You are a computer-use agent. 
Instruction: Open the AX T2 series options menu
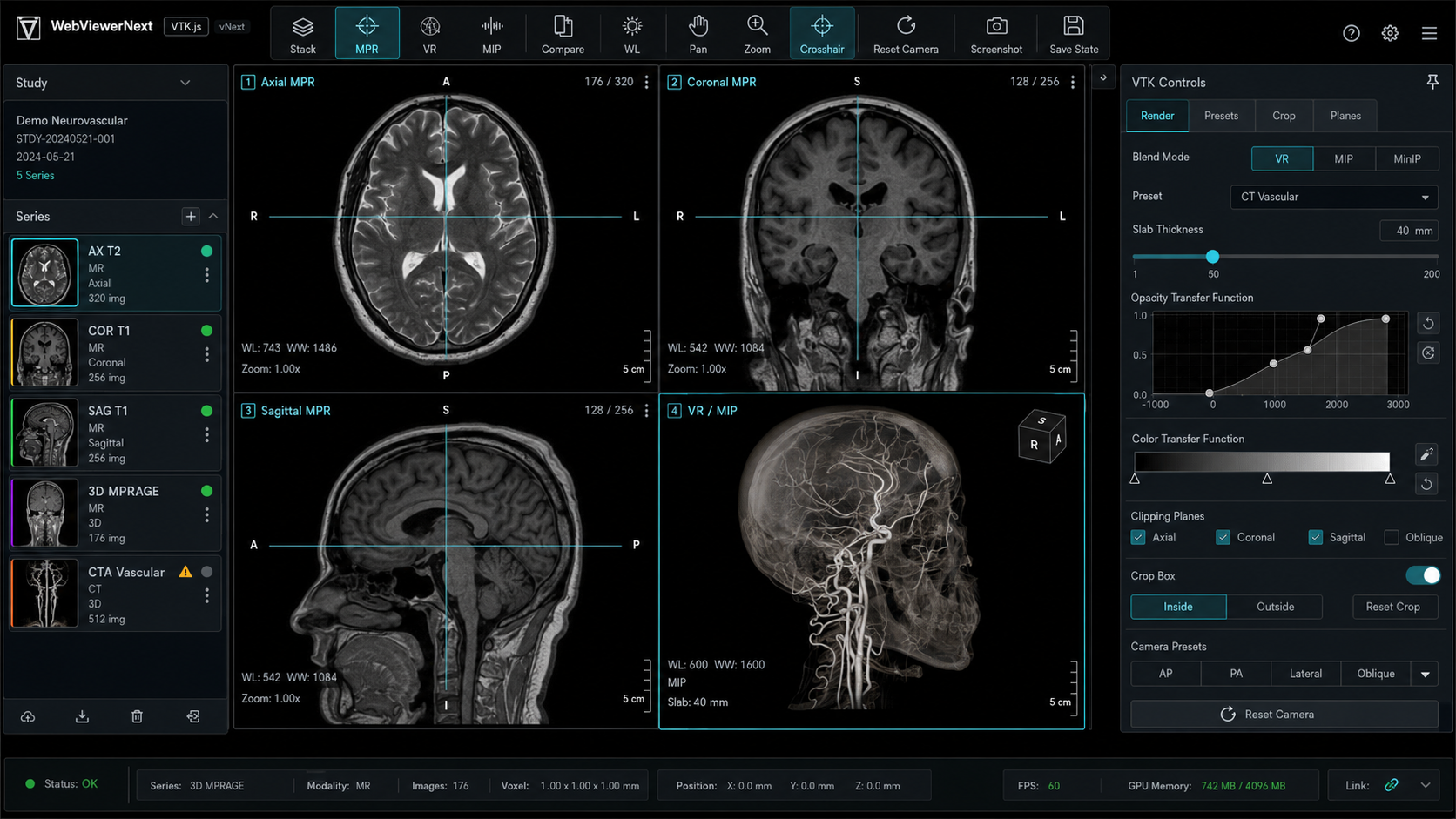[x=206, y=275]
